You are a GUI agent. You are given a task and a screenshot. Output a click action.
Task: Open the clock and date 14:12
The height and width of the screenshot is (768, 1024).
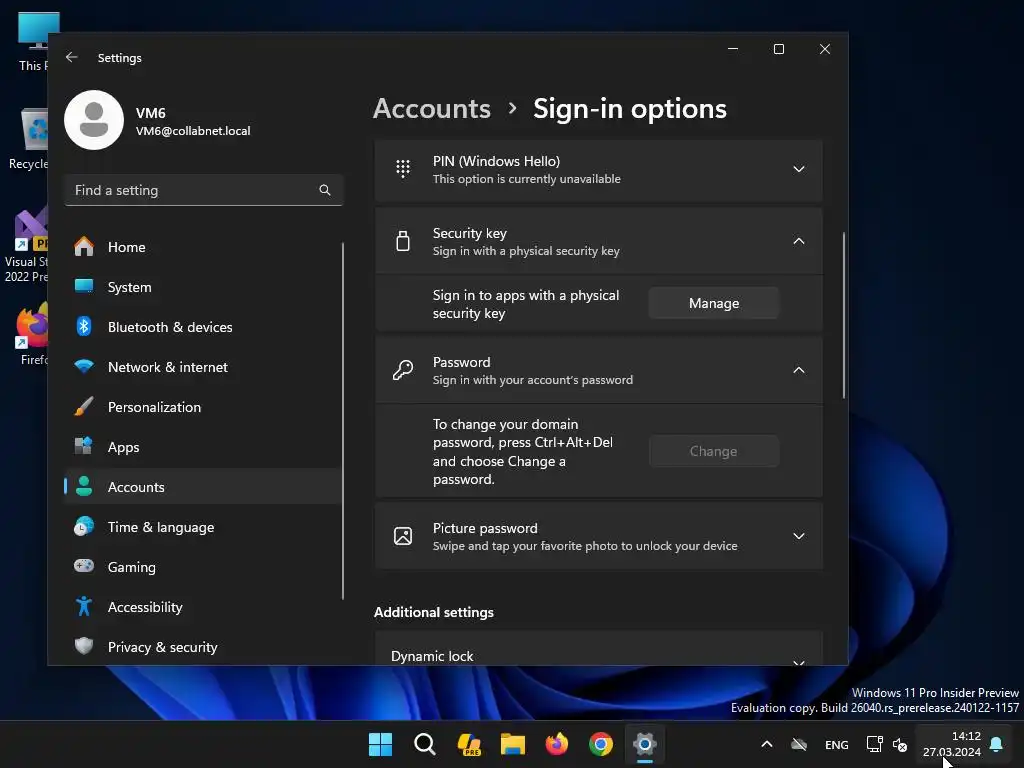coord(952,744)
